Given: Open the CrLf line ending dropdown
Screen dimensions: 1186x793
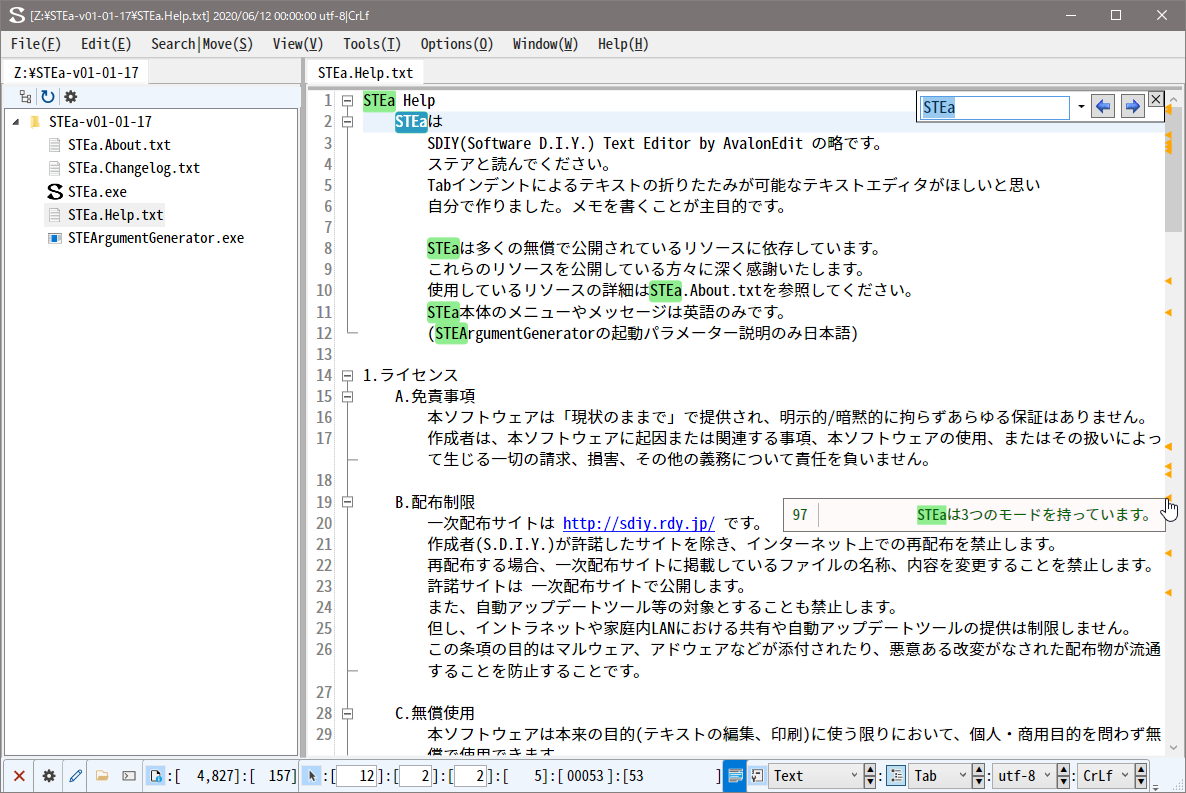Looking at the screenshot, I should 1105,776.
